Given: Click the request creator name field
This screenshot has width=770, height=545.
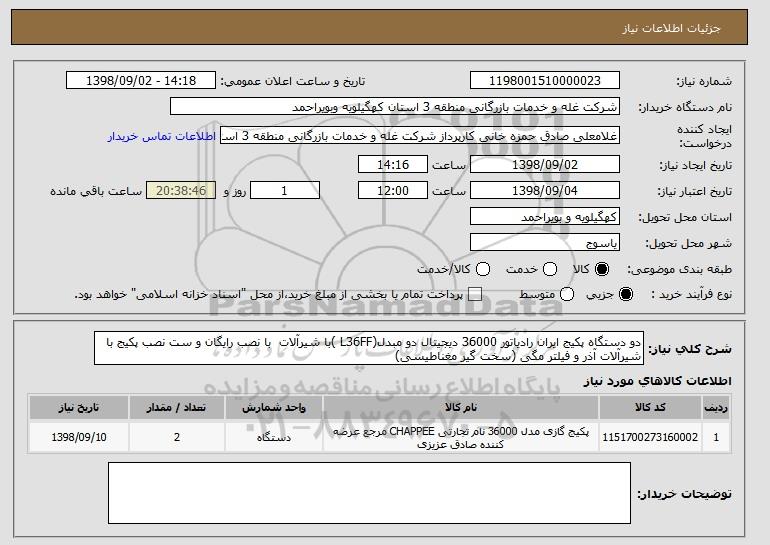Looking at the screenshot, I should [420, 136].
